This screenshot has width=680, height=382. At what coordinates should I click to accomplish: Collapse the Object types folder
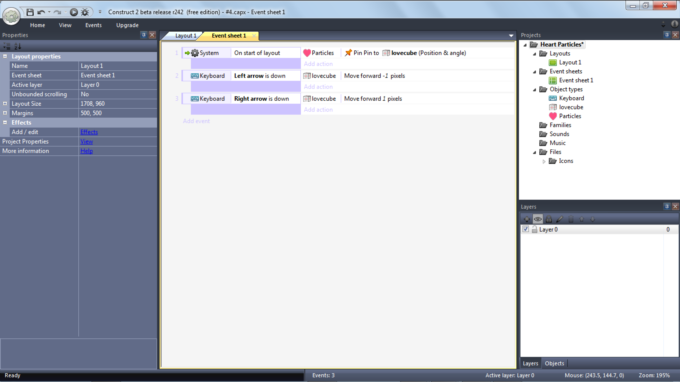pyautogui.click(x=535, y=90)
